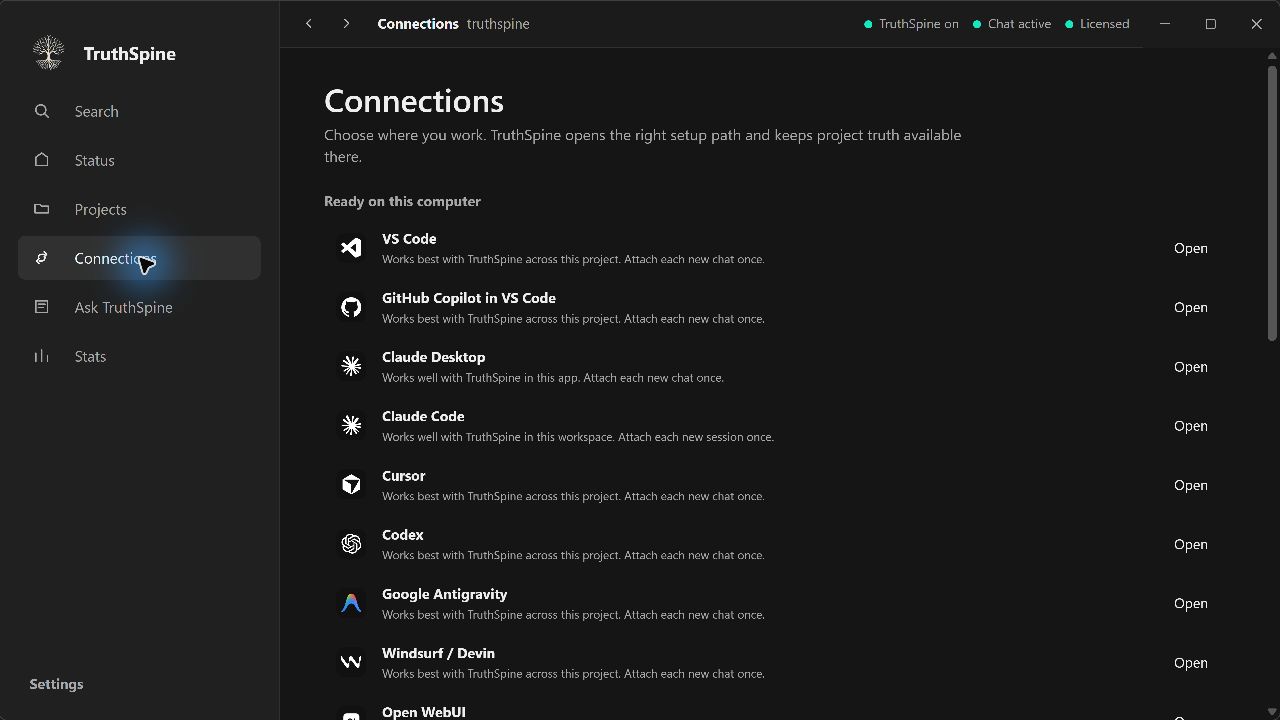Click the Connections plug icon in sidebar
1280x720 pixels.
coord(42,258)
